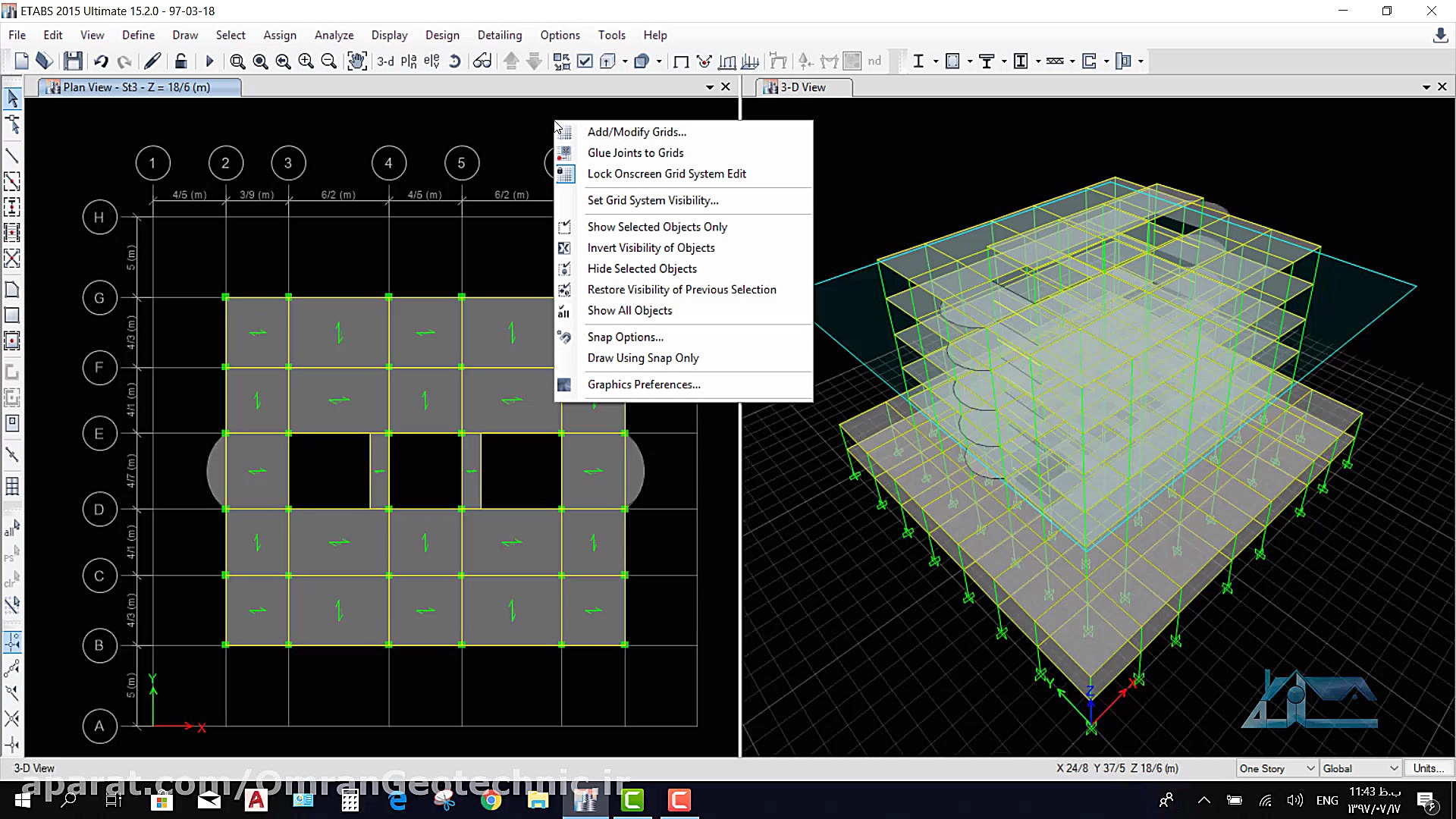This screenshot has width=1456, height=819.
Task: Toggle Glue Joints to Grids
Action: 635,153
